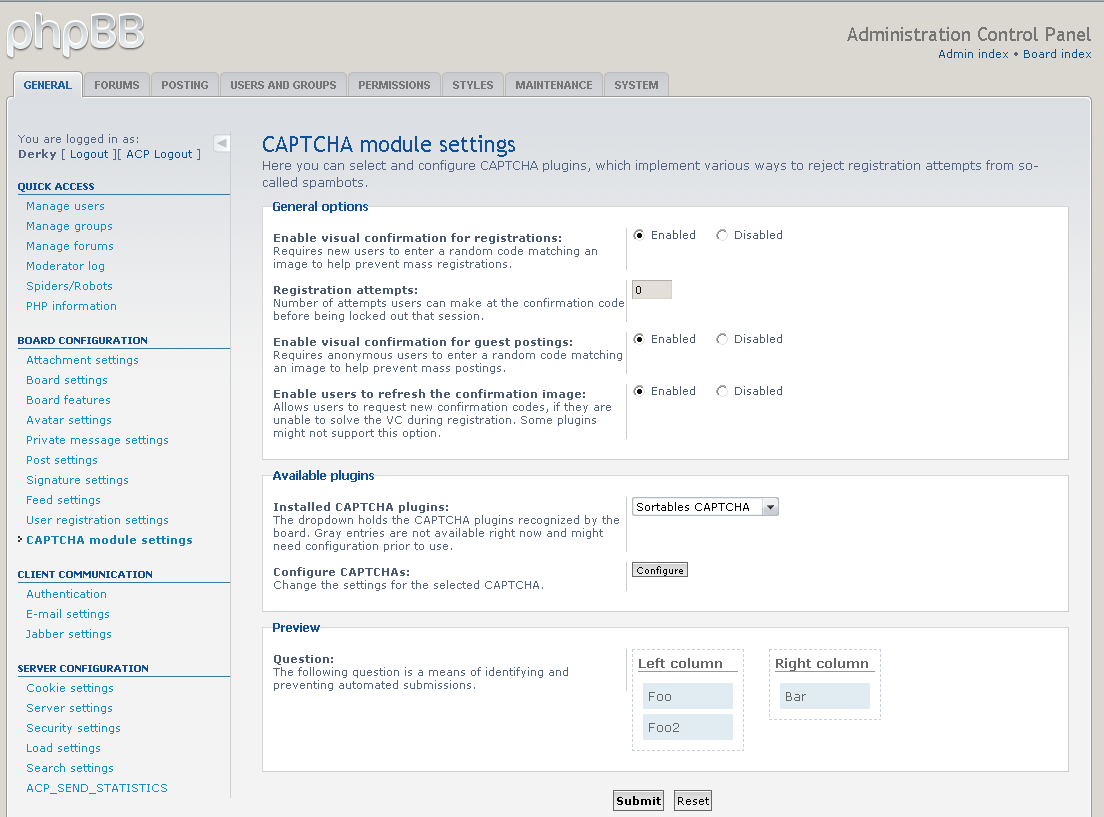Viewport: 1104px width, 817px height.
Task: Select the Bar item in Right column
Action: click(x=825, y=696)
